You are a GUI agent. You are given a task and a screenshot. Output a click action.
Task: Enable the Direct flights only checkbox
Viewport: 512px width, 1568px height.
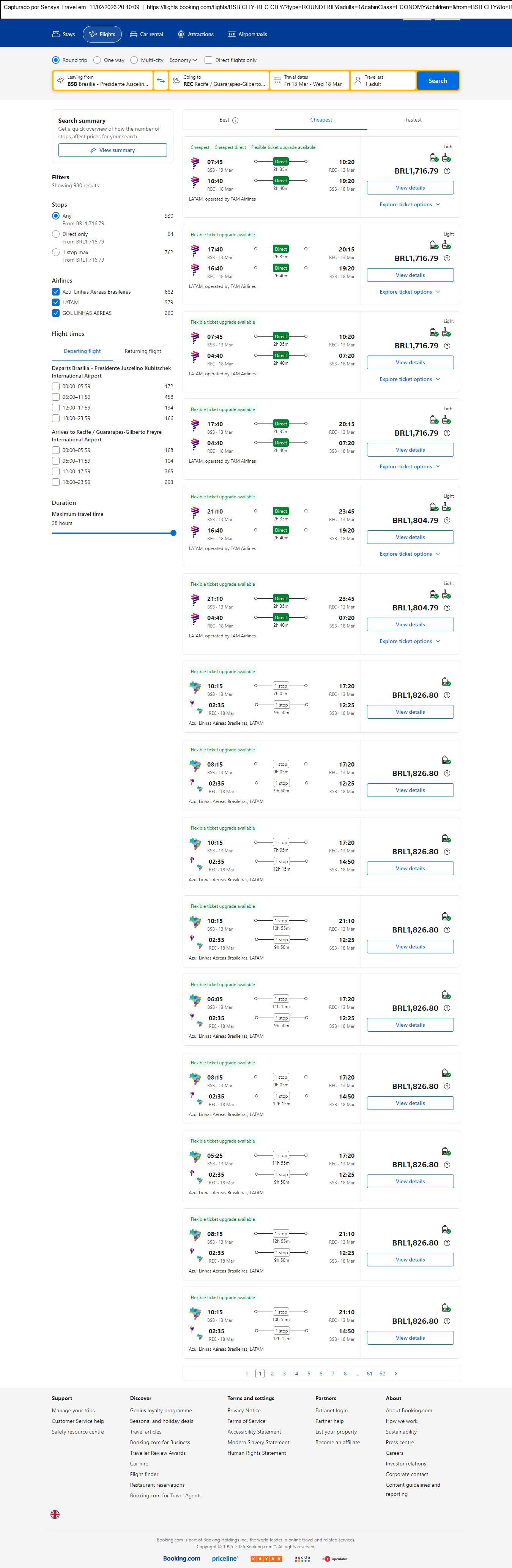click(209, 60)
